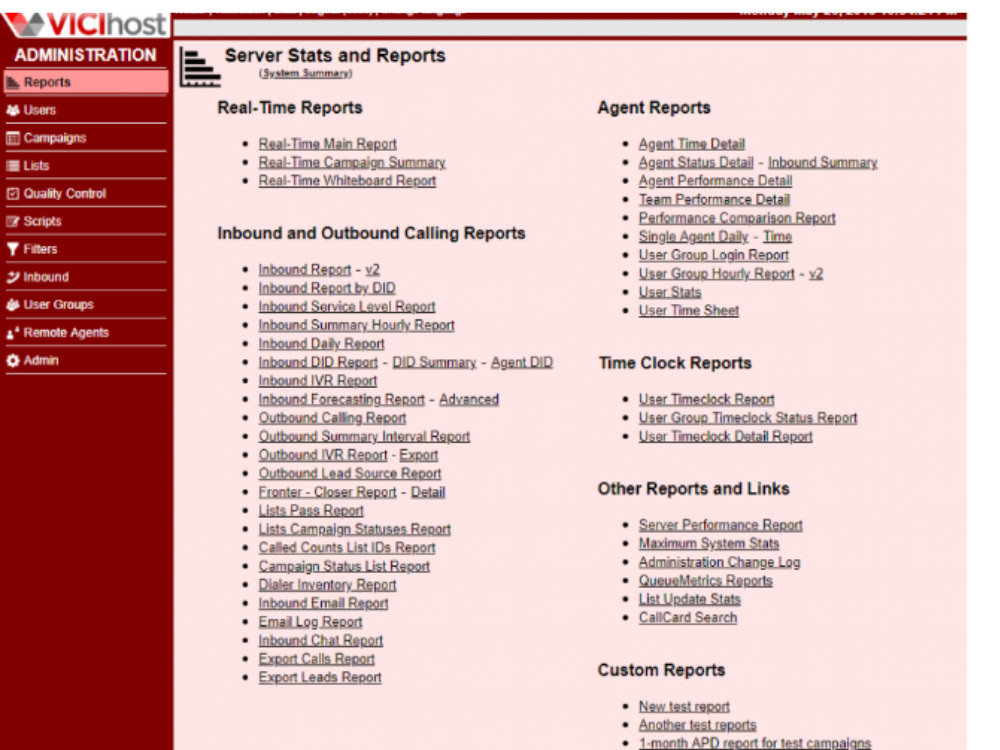Open Dialer Inventory Report

(327, 585)
